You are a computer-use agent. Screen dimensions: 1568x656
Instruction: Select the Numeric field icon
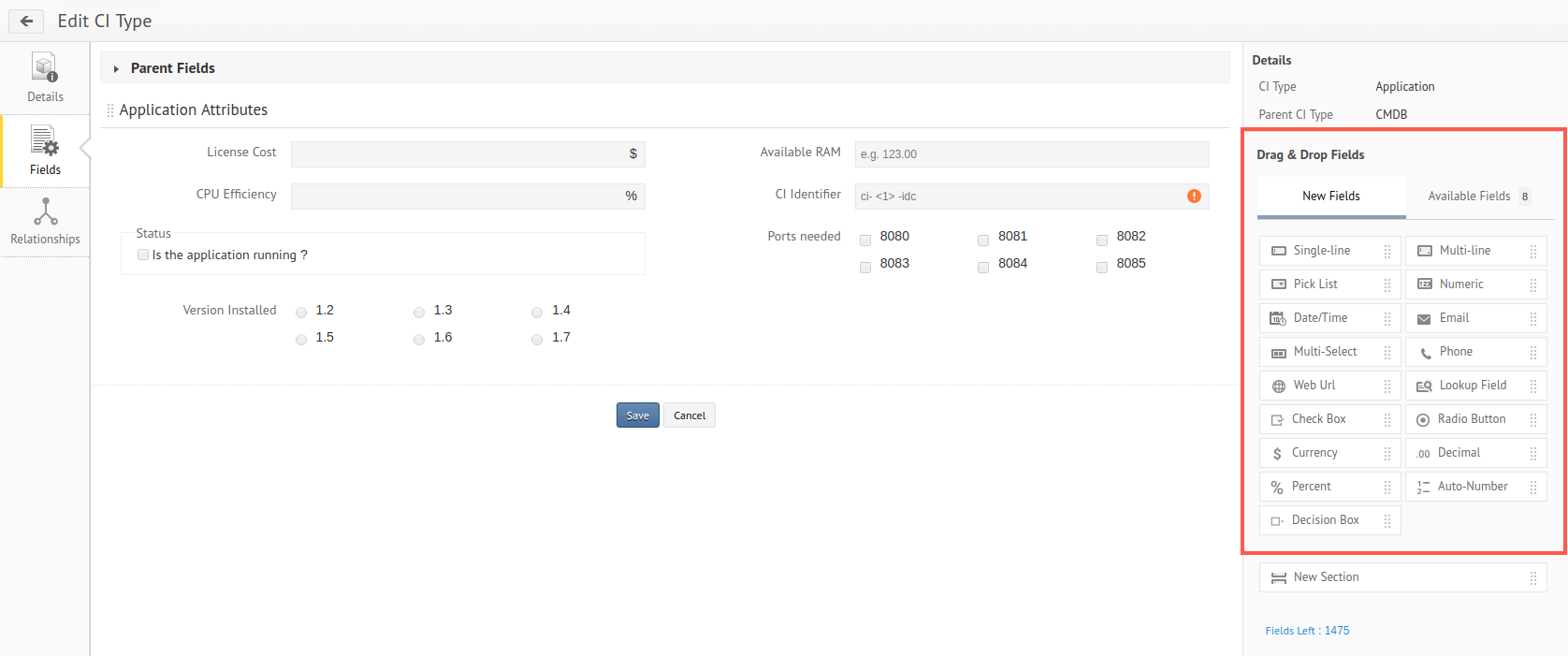pyautogui.click(x=1425, y=284)
